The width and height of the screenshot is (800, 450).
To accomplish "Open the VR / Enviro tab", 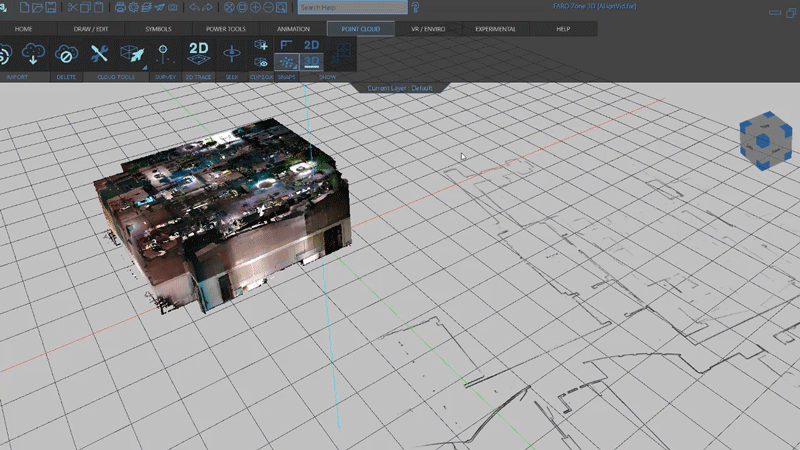I will (429, 29).
